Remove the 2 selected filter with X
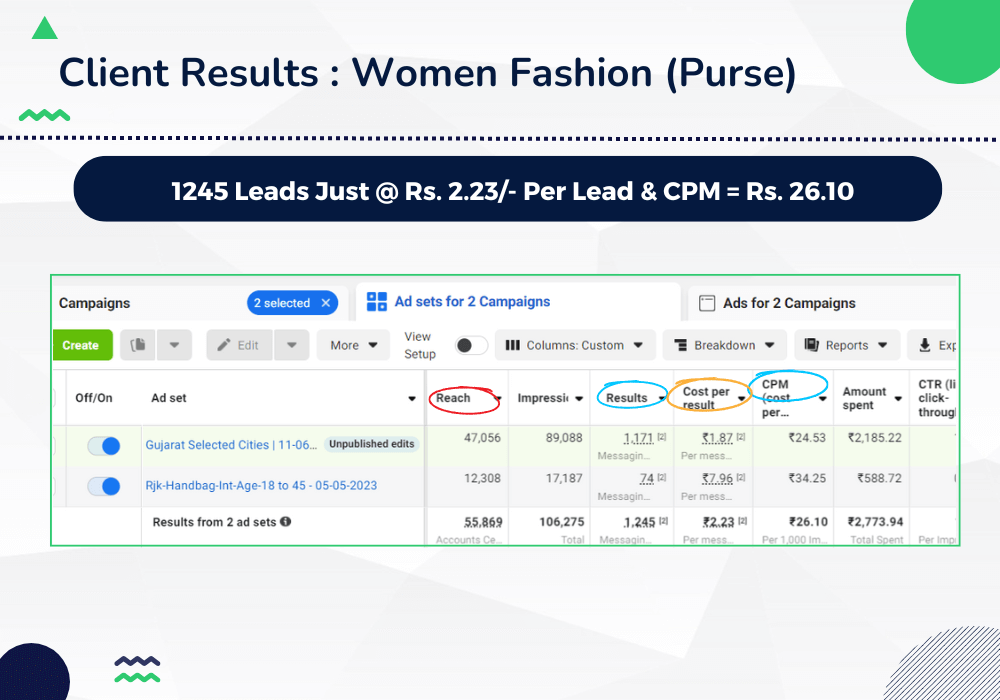Image resolution: width=1000 pixels, height=700 pixels. point(326,303)
